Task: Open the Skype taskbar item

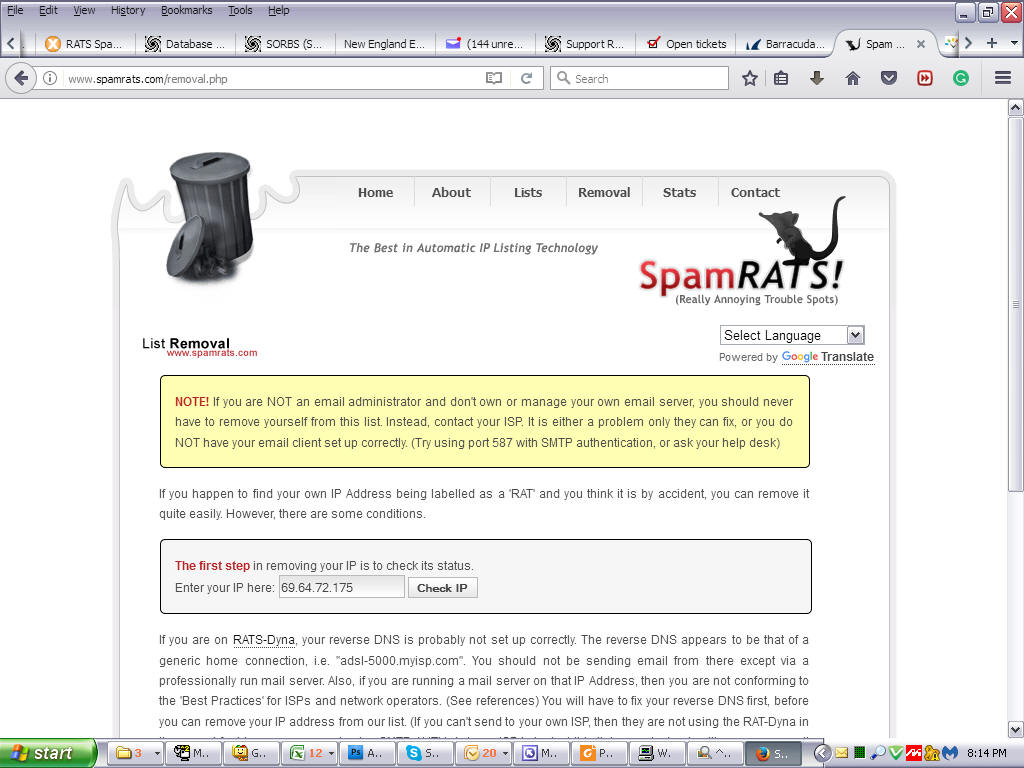Action: pyautogui.click(x=424, y=753)
